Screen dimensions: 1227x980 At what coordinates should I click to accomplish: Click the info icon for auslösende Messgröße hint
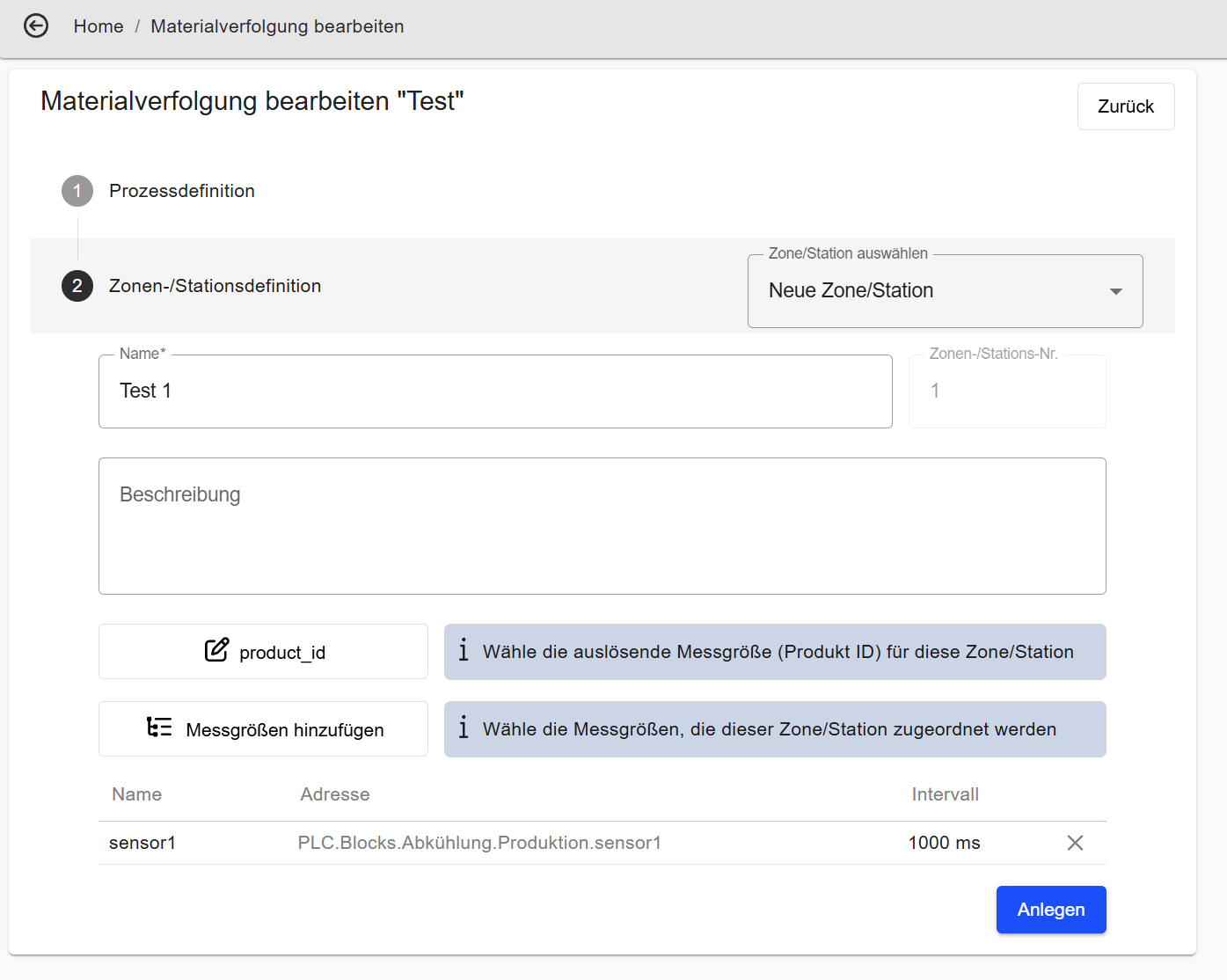464,650
